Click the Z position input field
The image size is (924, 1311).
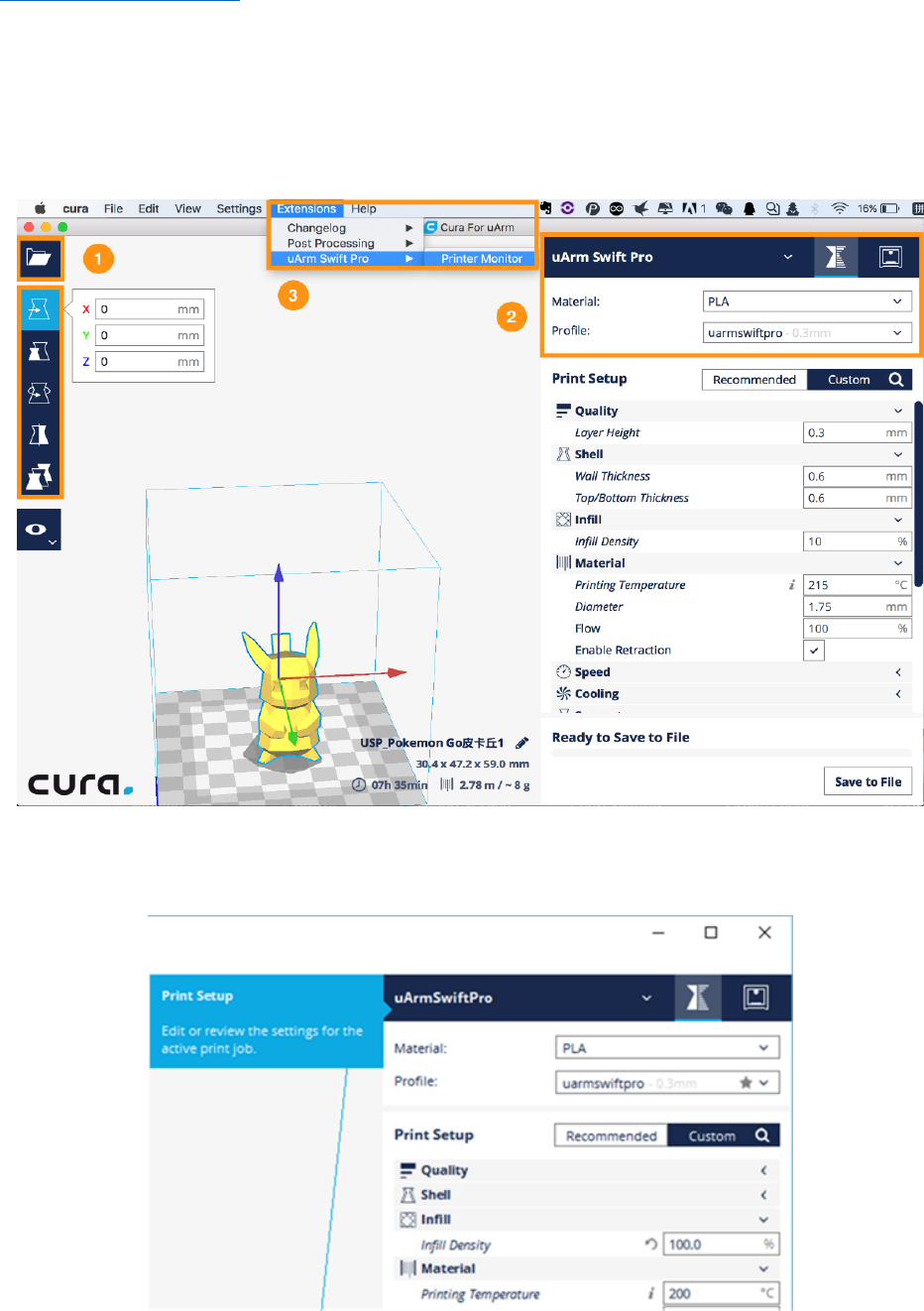click(x=150, y=362)
